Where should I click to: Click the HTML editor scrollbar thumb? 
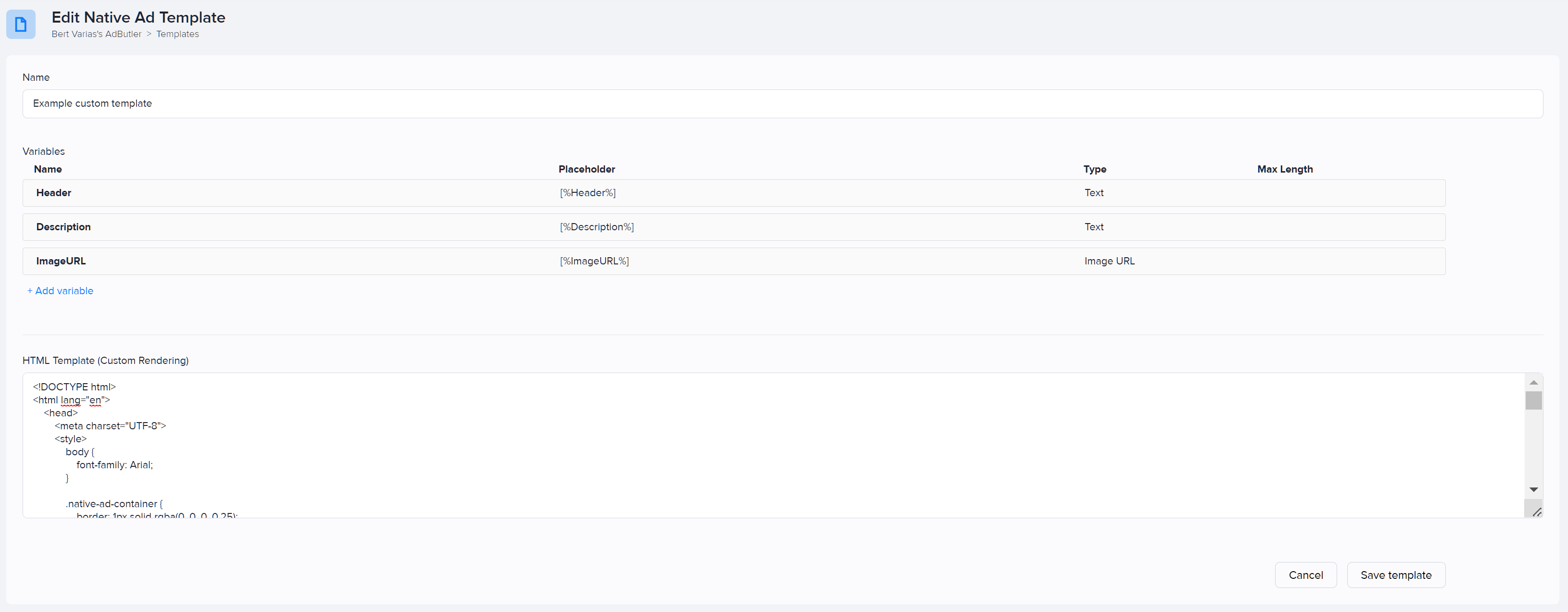point(1533,400)
